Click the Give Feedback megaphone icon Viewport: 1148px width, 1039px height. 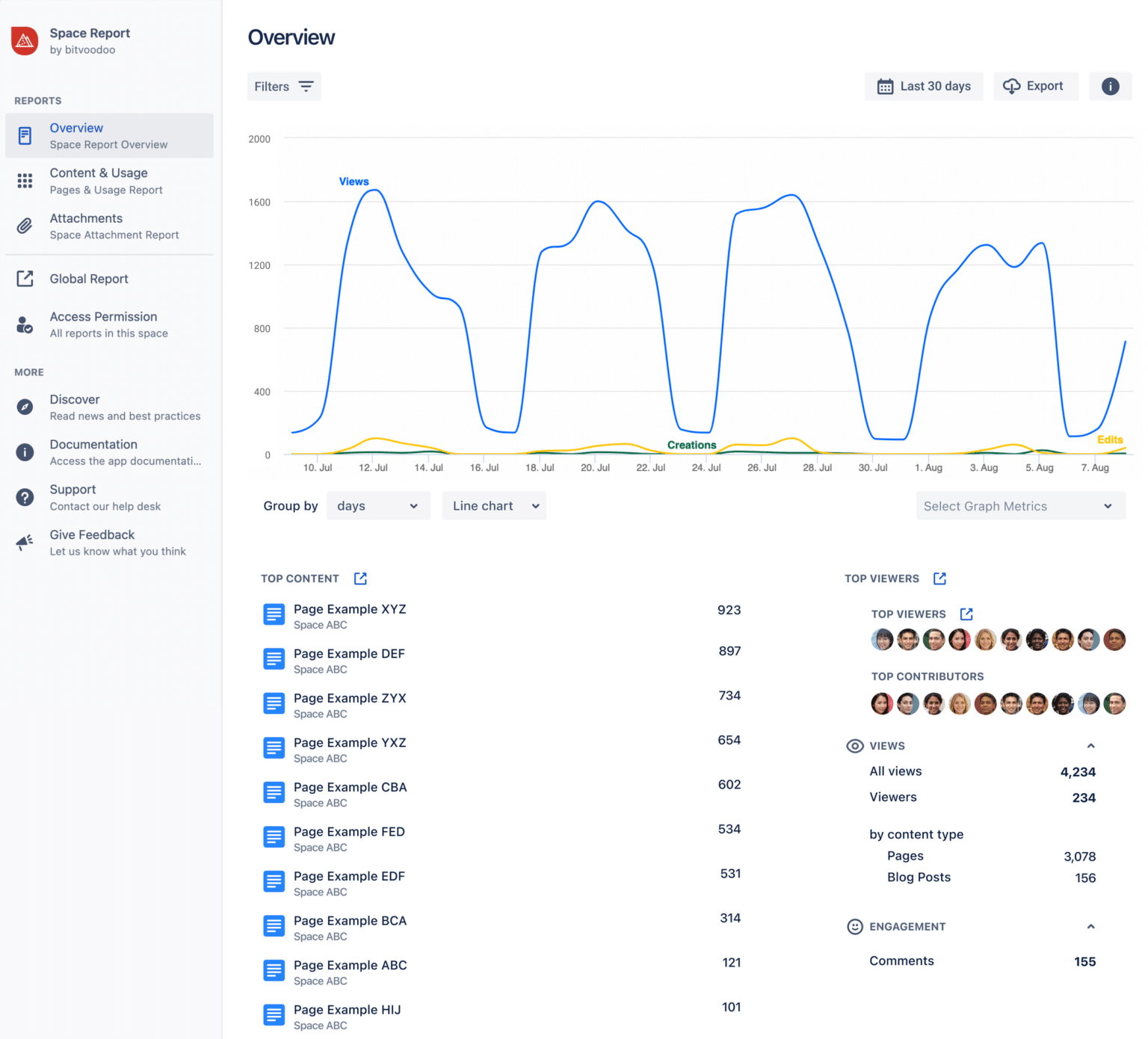pyautogui.click(x=25, y=542)
